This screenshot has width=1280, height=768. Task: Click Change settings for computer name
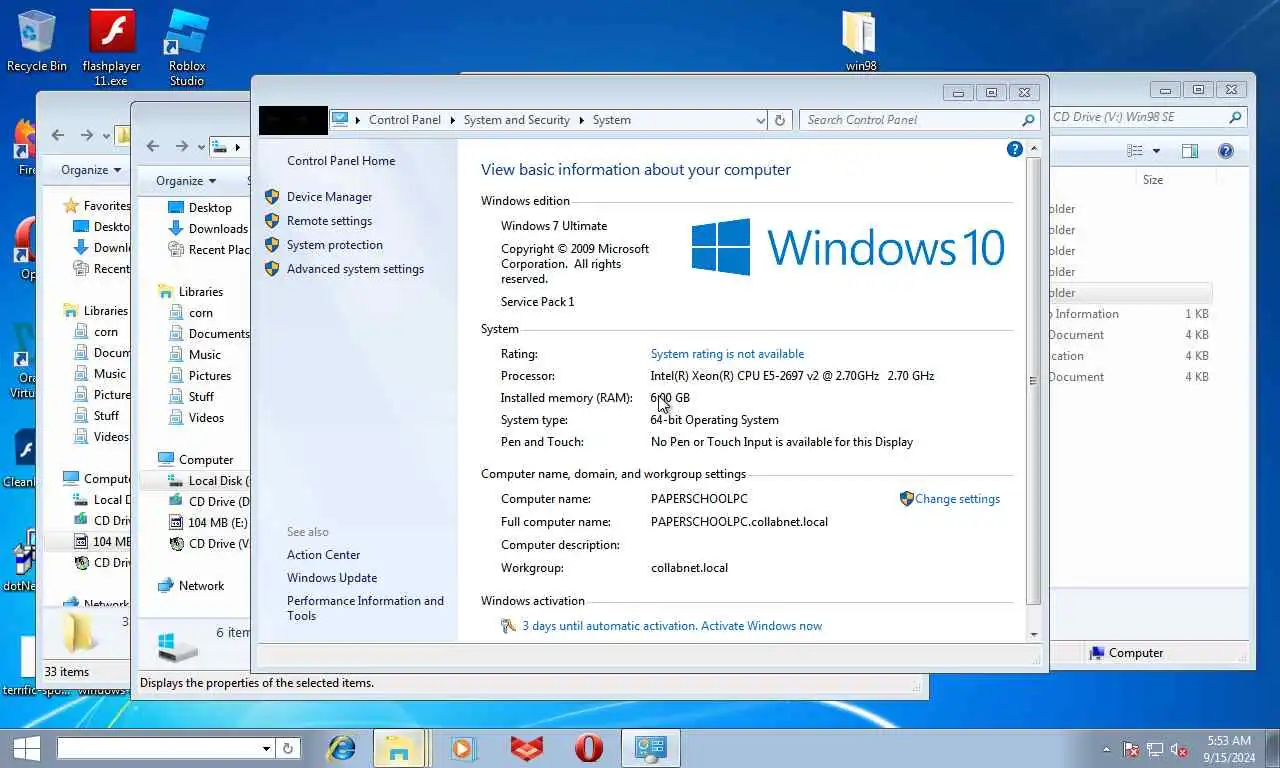957,499
